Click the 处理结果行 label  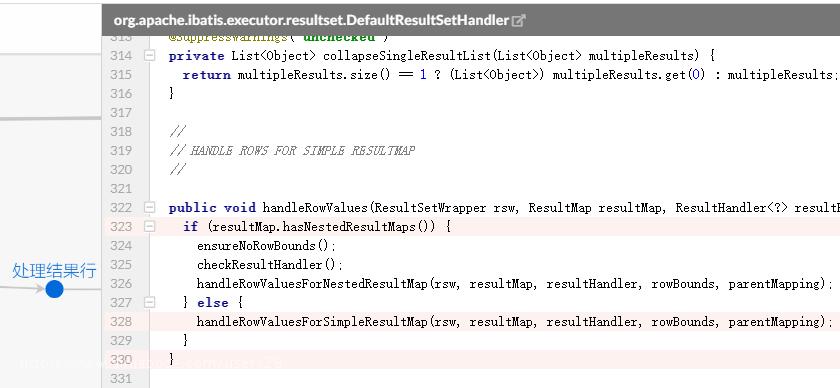(x=54, y=271)
